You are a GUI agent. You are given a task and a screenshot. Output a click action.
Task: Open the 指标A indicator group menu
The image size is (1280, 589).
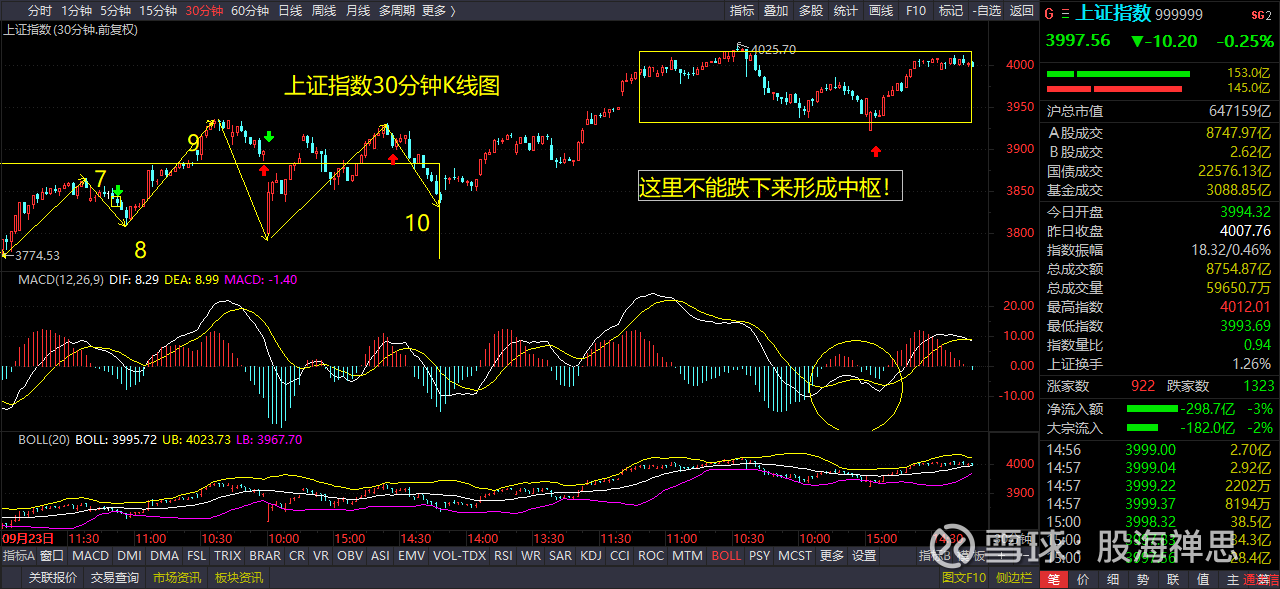[x=19, y=556]
